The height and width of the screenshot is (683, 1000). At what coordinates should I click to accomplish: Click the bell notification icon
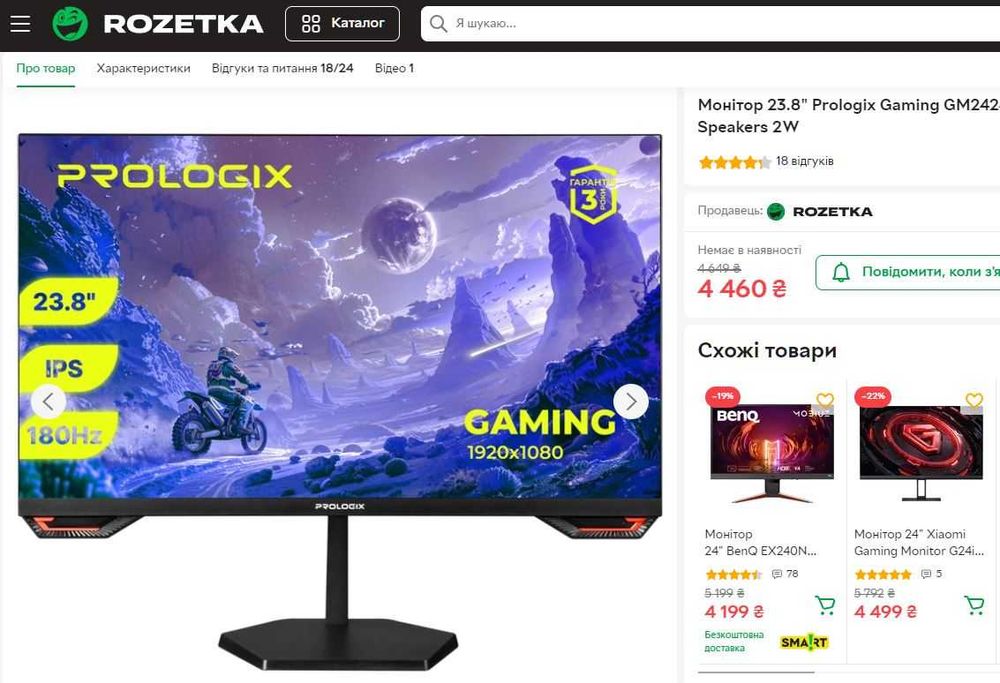841,272
